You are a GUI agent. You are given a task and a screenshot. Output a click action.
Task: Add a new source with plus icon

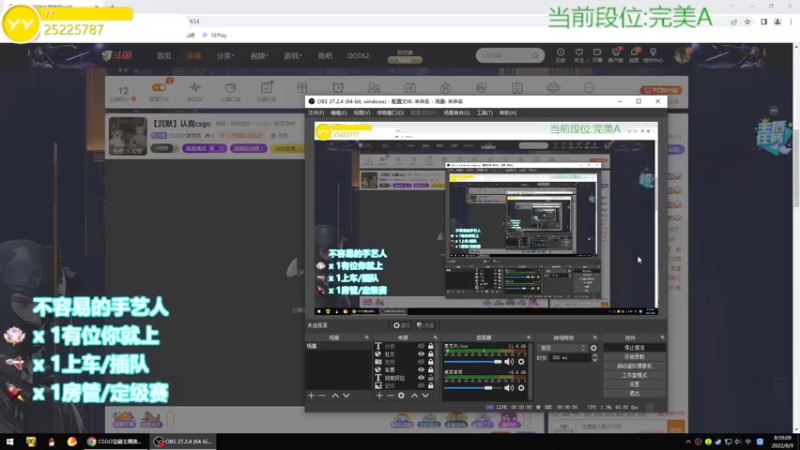point(379,395)
